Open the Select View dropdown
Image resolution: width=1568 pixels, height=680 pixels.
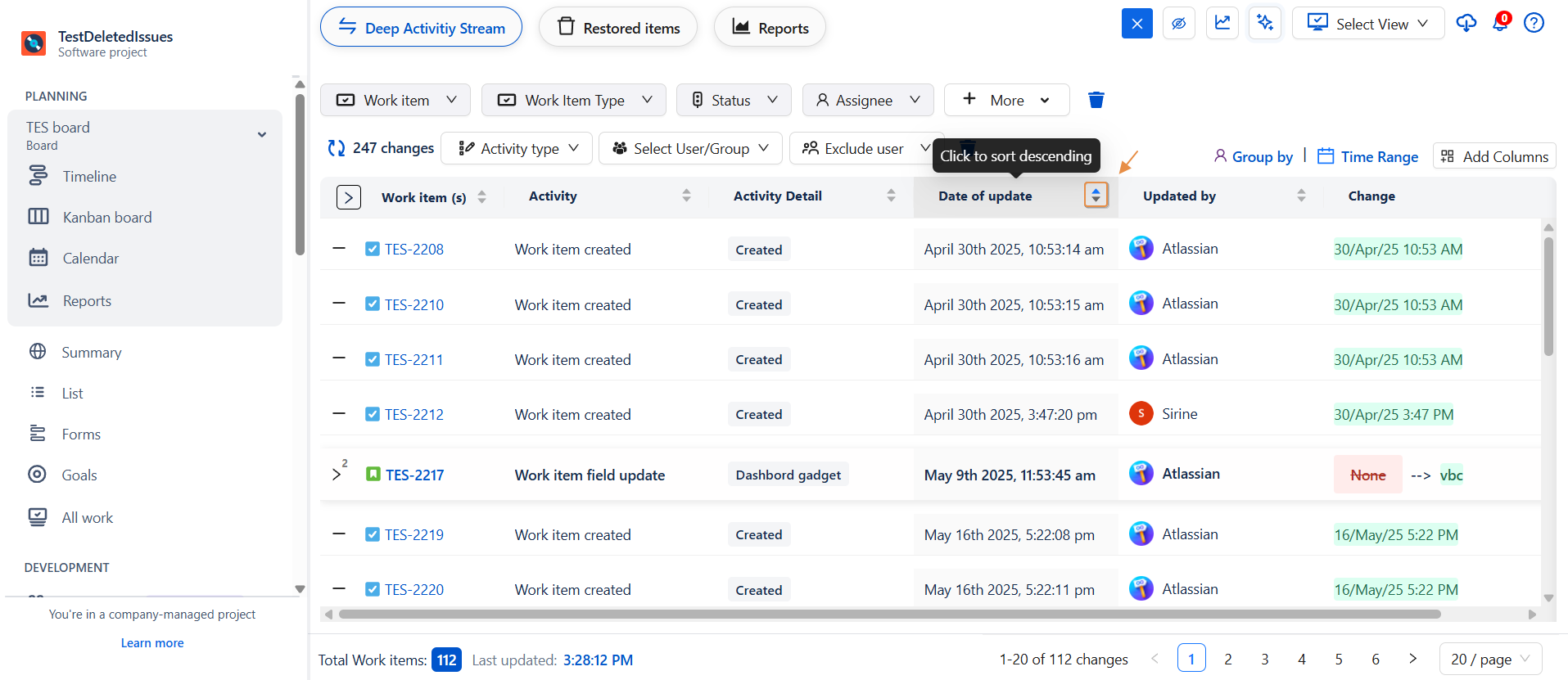pos(1367,23)
